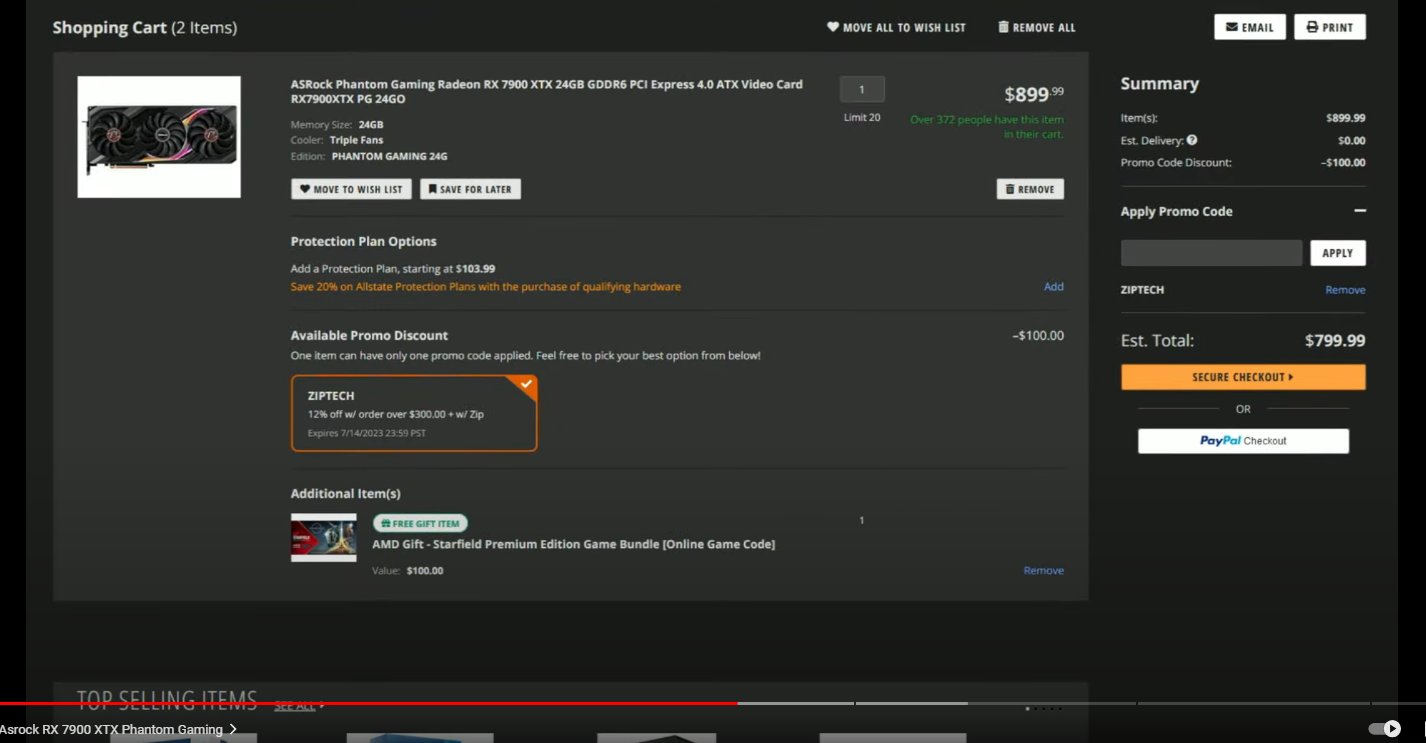Click the Apply promo code button
Viewport: 1426px width, 743px height.
click(1338, 253)
